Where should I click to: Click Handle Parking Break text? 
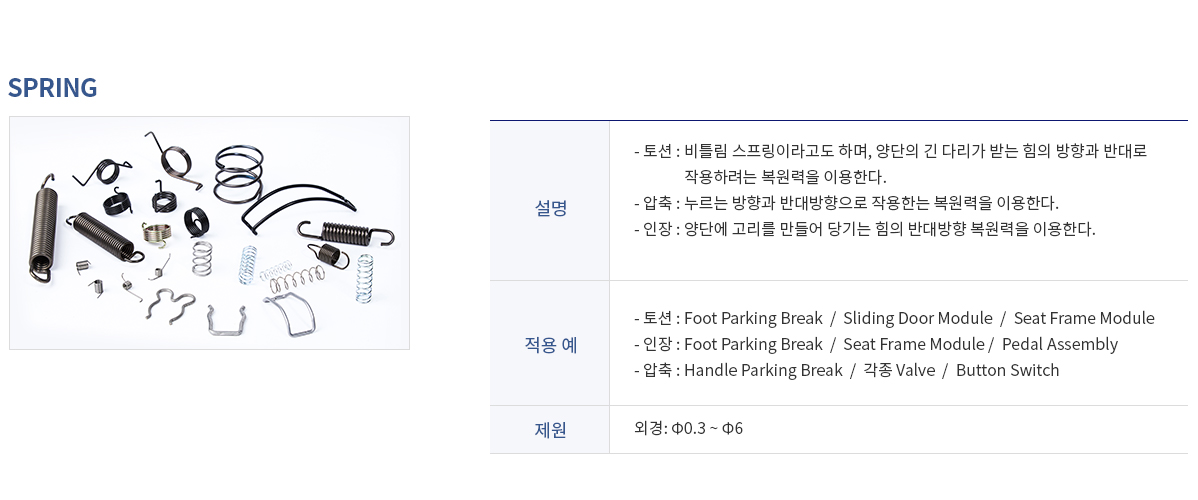(763, 370)
